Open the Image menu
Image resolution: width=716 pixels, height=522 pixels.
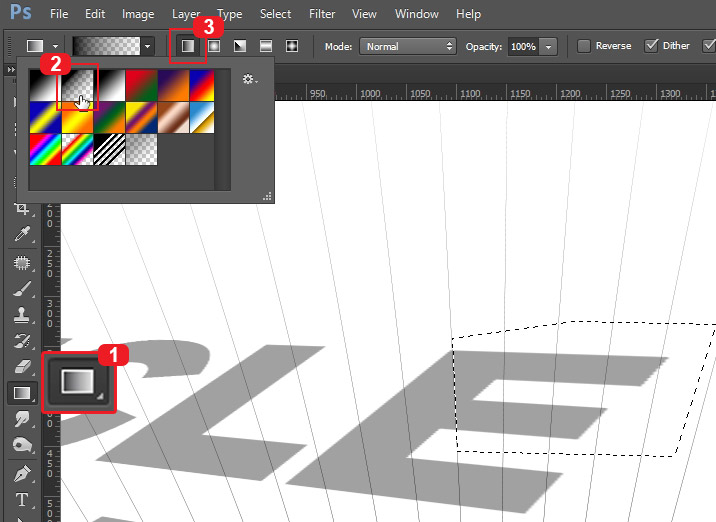click(x=138, y=15)
